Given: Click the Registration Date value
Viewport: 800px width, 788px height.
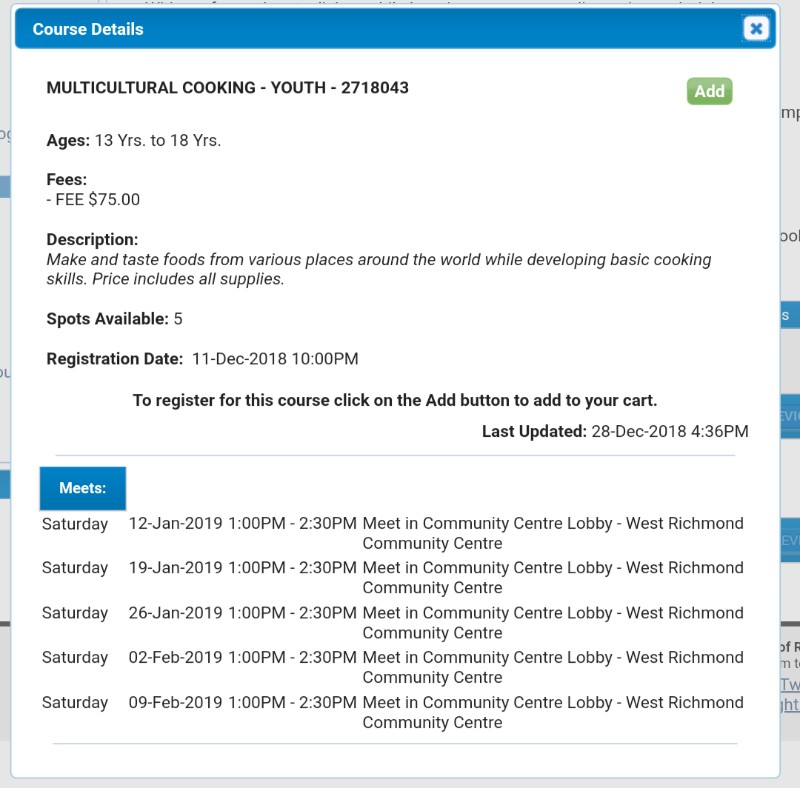Looking at the screenshot, I should click(x=274, y=359).
